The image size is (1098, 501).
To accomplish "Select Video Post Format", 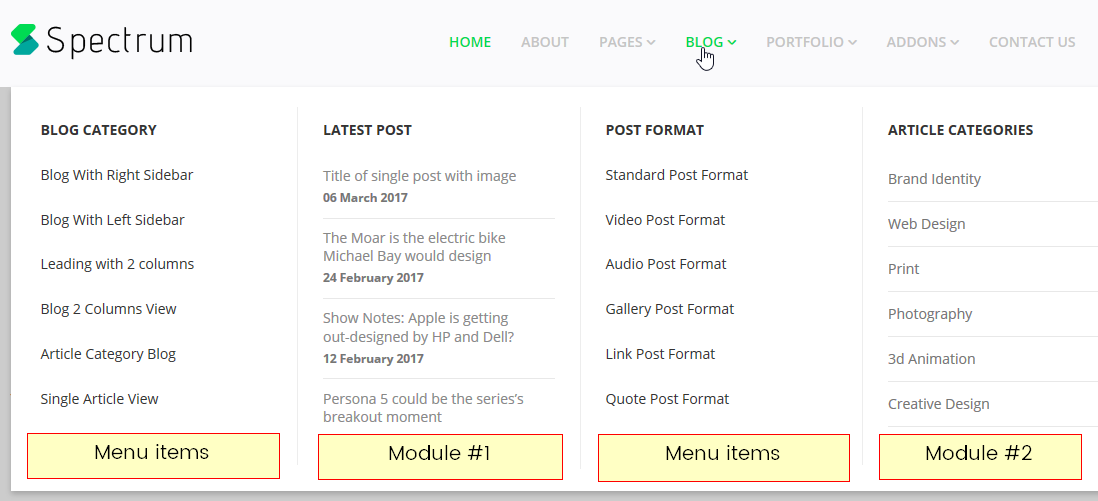I will coord(665,220).
